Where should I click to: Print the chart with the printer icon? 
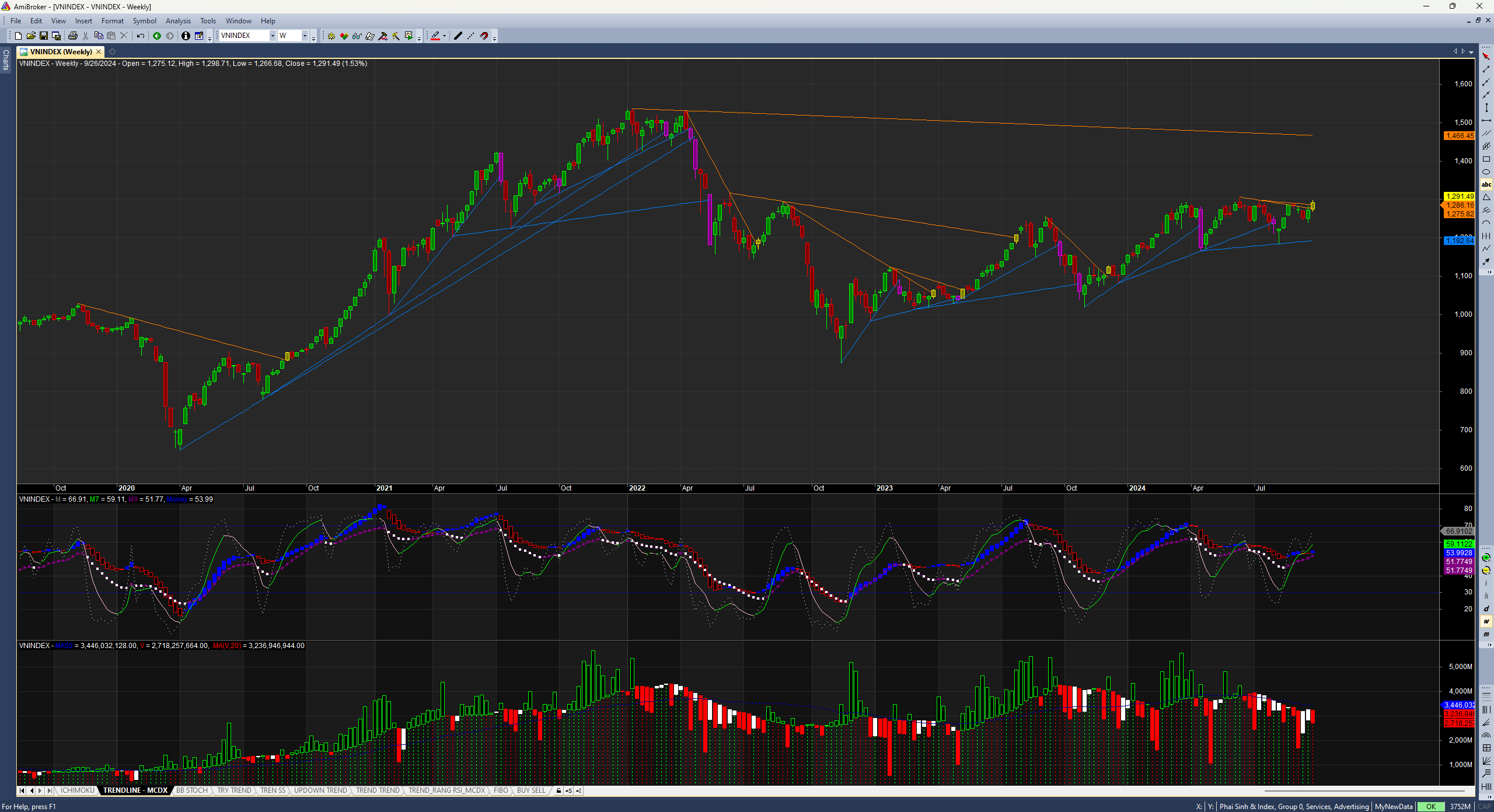pyautogui.click(x=73, y=36)
